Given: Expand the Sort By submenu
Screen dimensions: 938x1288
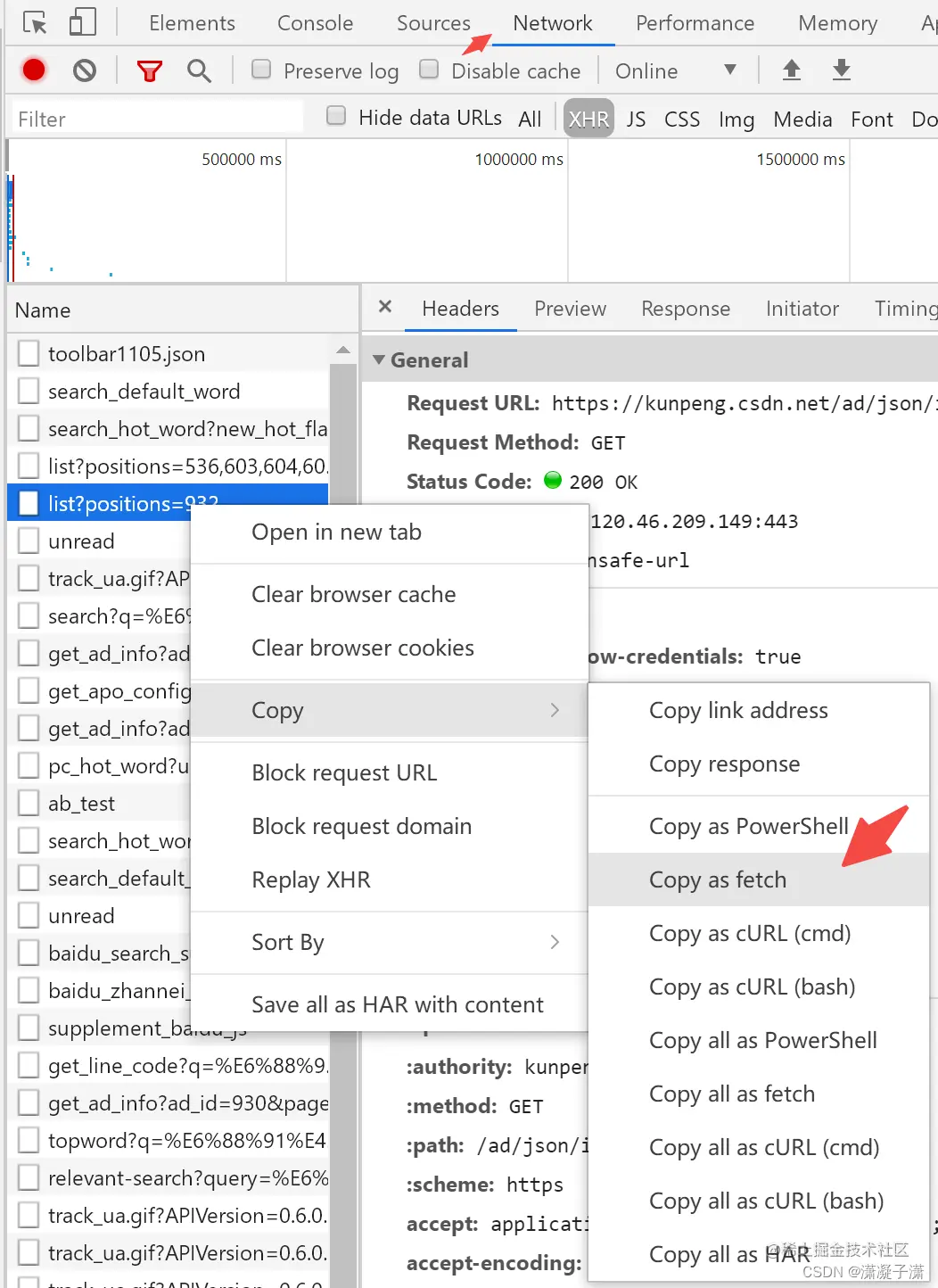Looking at the screenshot, I should click(390, 942).
